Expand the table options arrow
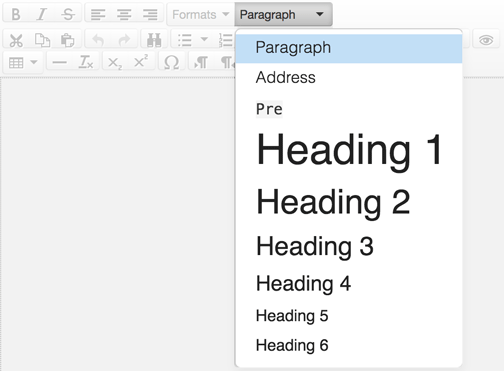The height and width of the screenshot is (371, 504). click(34, 62)
